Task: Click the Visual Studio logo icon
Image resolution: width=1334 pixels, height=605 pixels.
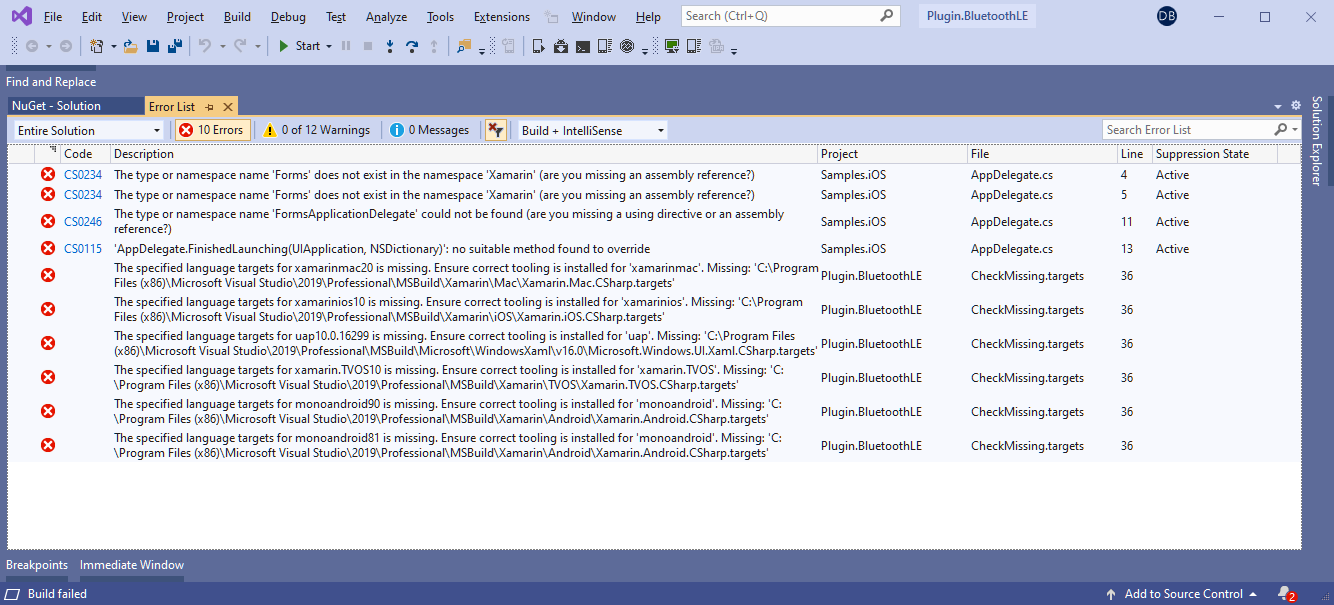Action: pyautogui.click(x=21, y=17)
